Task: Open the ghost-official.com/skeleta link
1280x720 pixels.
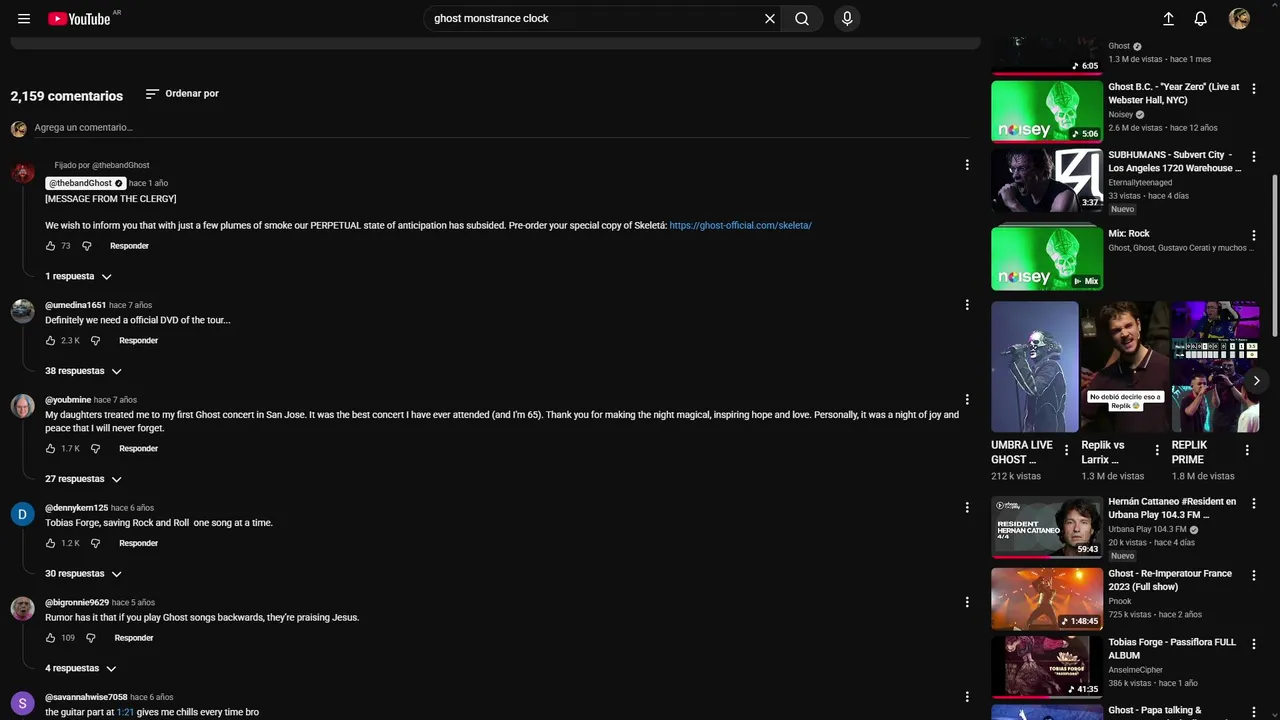Action: click(x=740, y=226)
